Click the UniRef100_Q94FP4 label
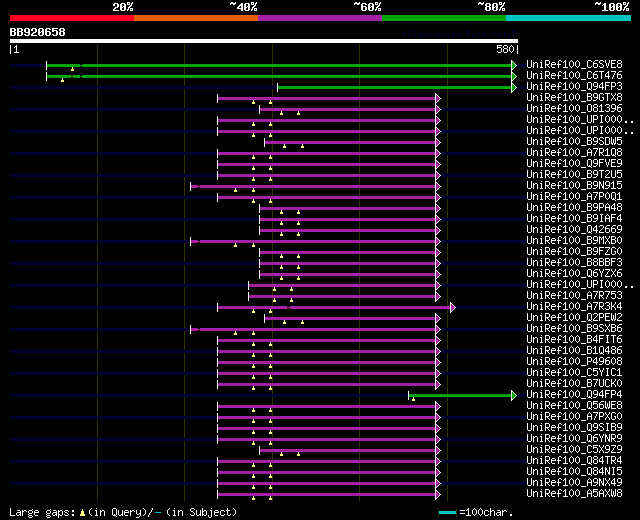 (x=574, y=395)
